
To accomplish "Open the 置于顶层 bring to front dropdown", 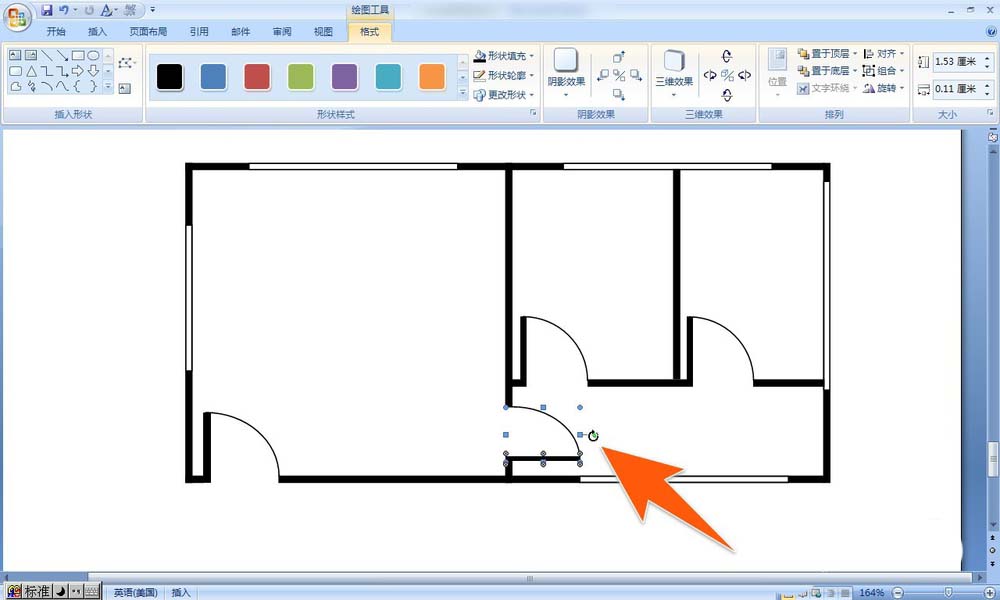I will (827, 54).
